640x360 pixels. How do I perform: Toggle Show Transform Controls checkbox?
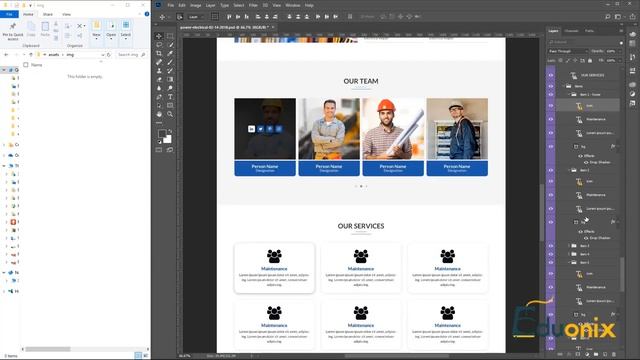(x=215, y=17)
